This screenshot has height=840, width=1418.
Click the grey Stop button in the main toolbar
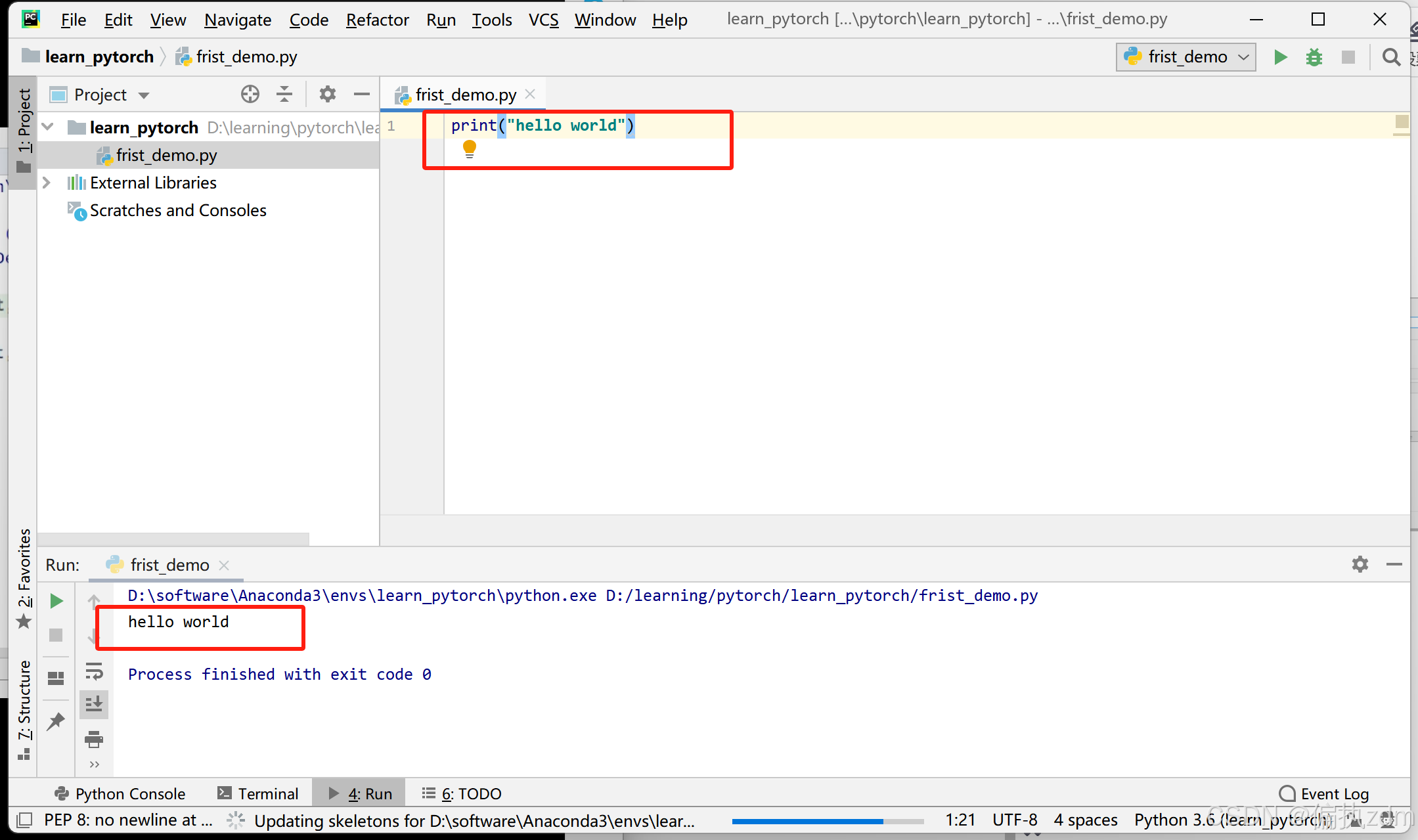click(1348, 57)
